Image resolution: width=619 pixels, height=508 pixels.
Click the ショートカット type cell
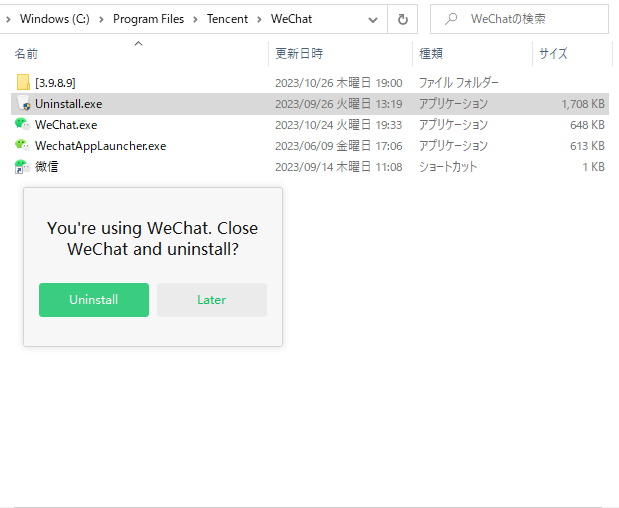pyautogui.click(x=448, y=167)
